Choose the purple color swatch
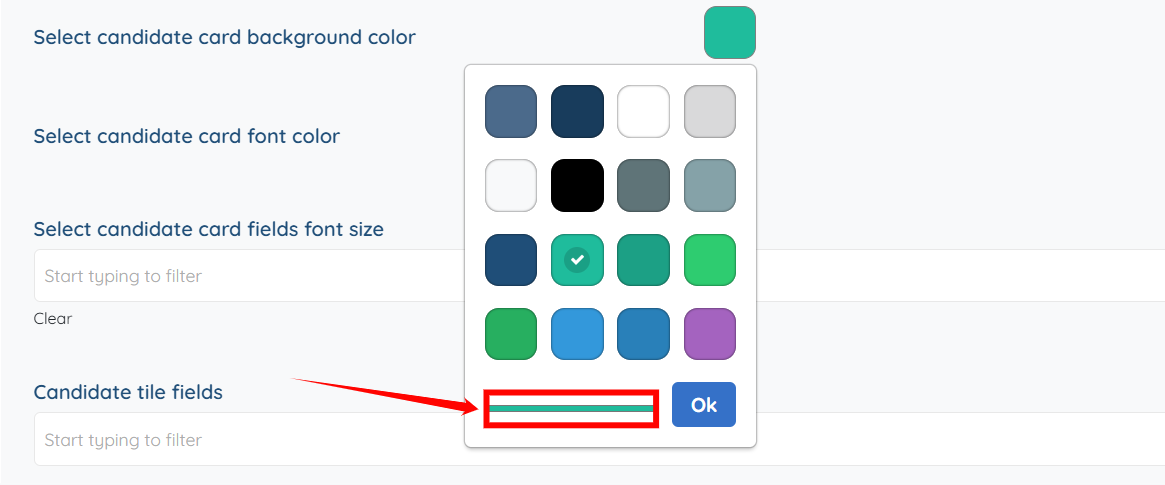Screen dimensions: 1165x485 point(710,334)
